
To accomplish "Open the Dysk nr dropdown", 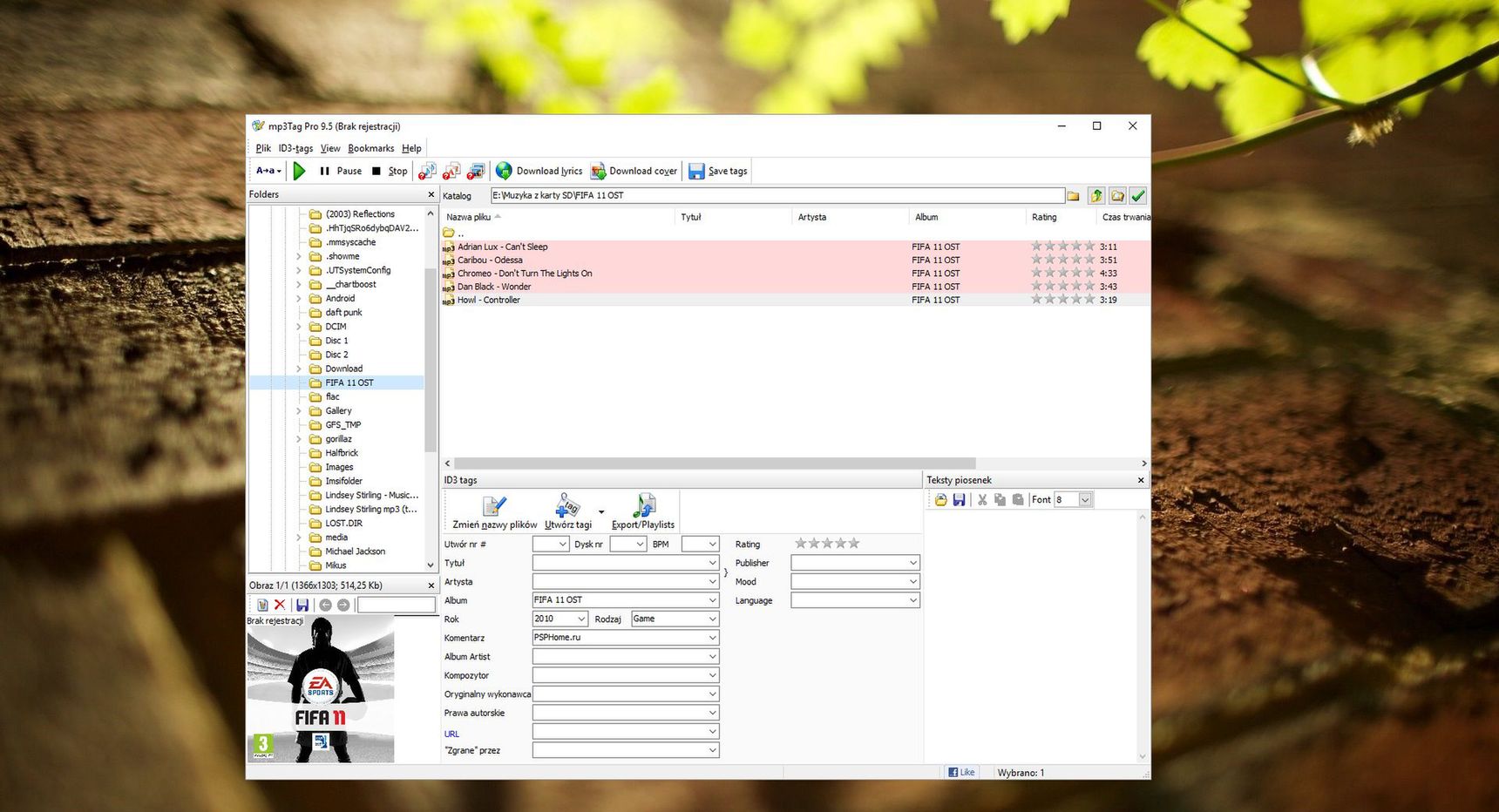I will 640,545.
